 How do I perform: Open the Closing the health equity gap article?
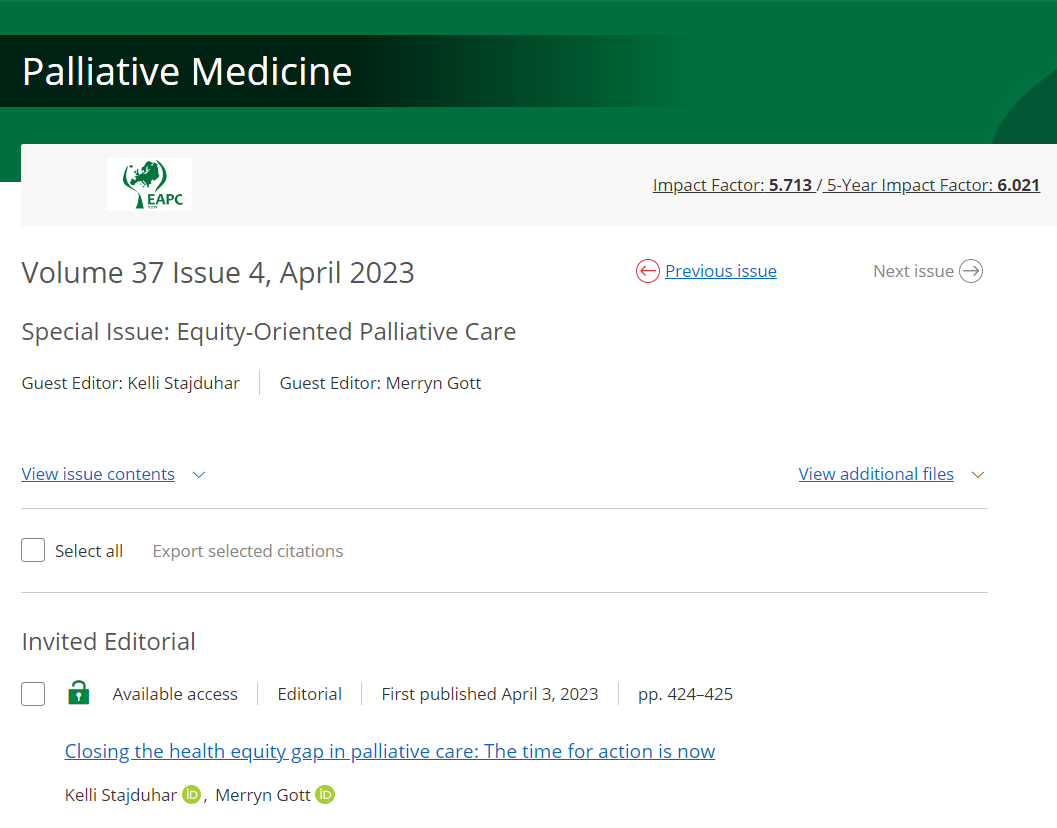(x=390, y=751)
